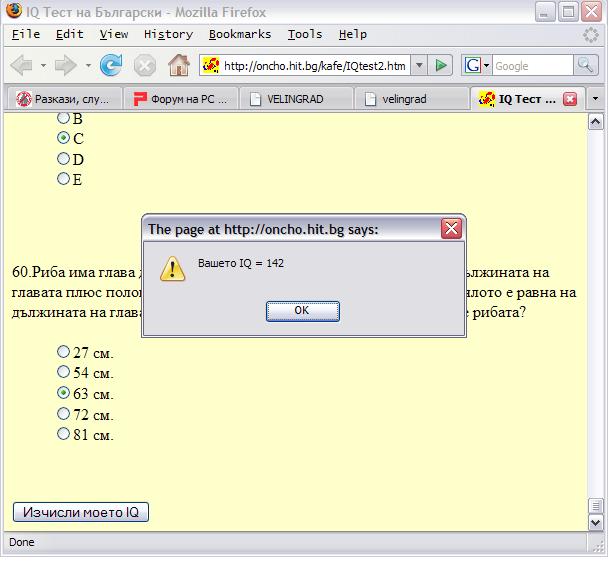Open the View menu
Viewport: 611px width, 564px height.
[x=114, y=34]
